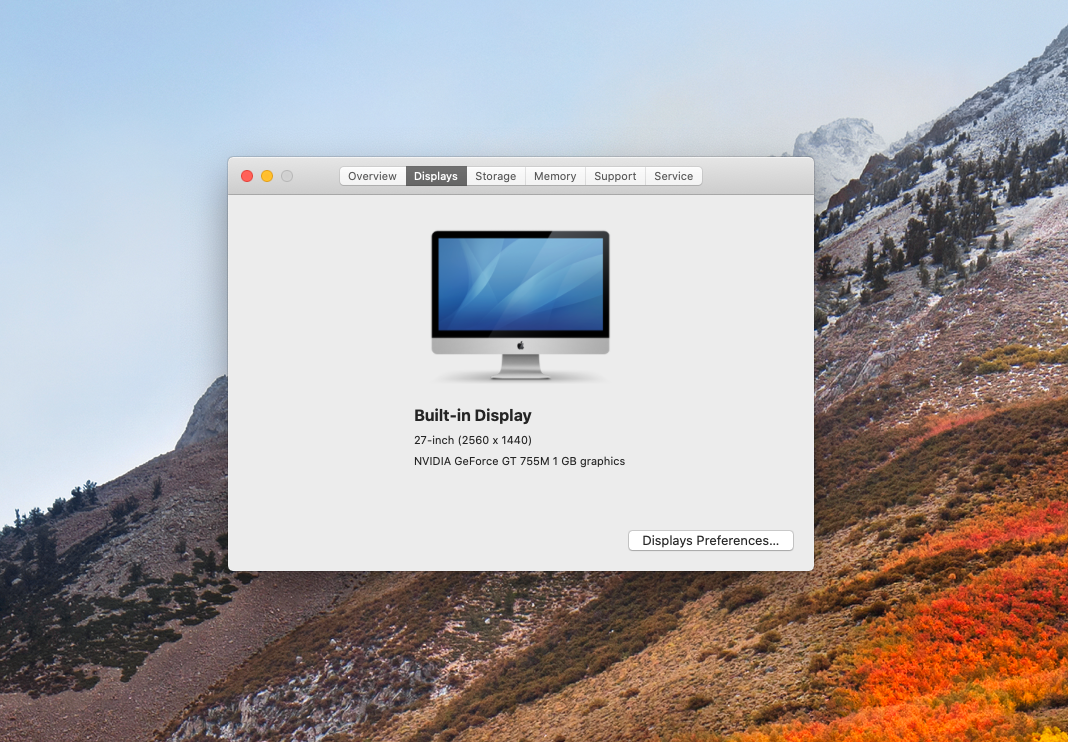Click the Built-in Display heading

(x=472, y=415)
